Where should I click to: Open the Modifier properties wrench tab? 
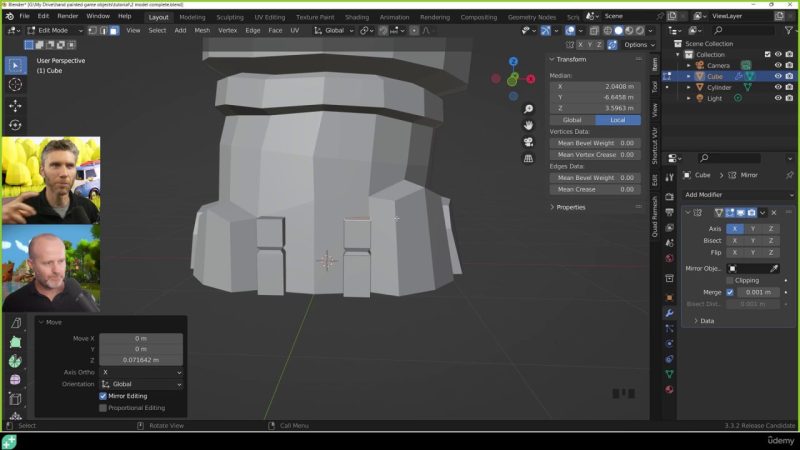pyautogui.click(x=669, y=314)
